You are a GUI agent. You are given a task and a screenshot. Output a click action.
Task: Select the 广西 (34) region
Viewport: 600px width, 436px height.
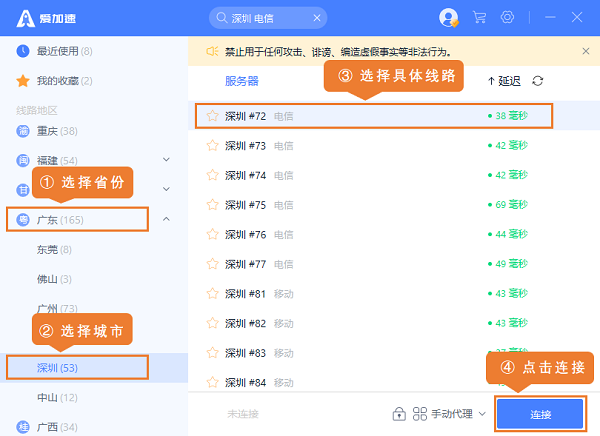[57, 427]
